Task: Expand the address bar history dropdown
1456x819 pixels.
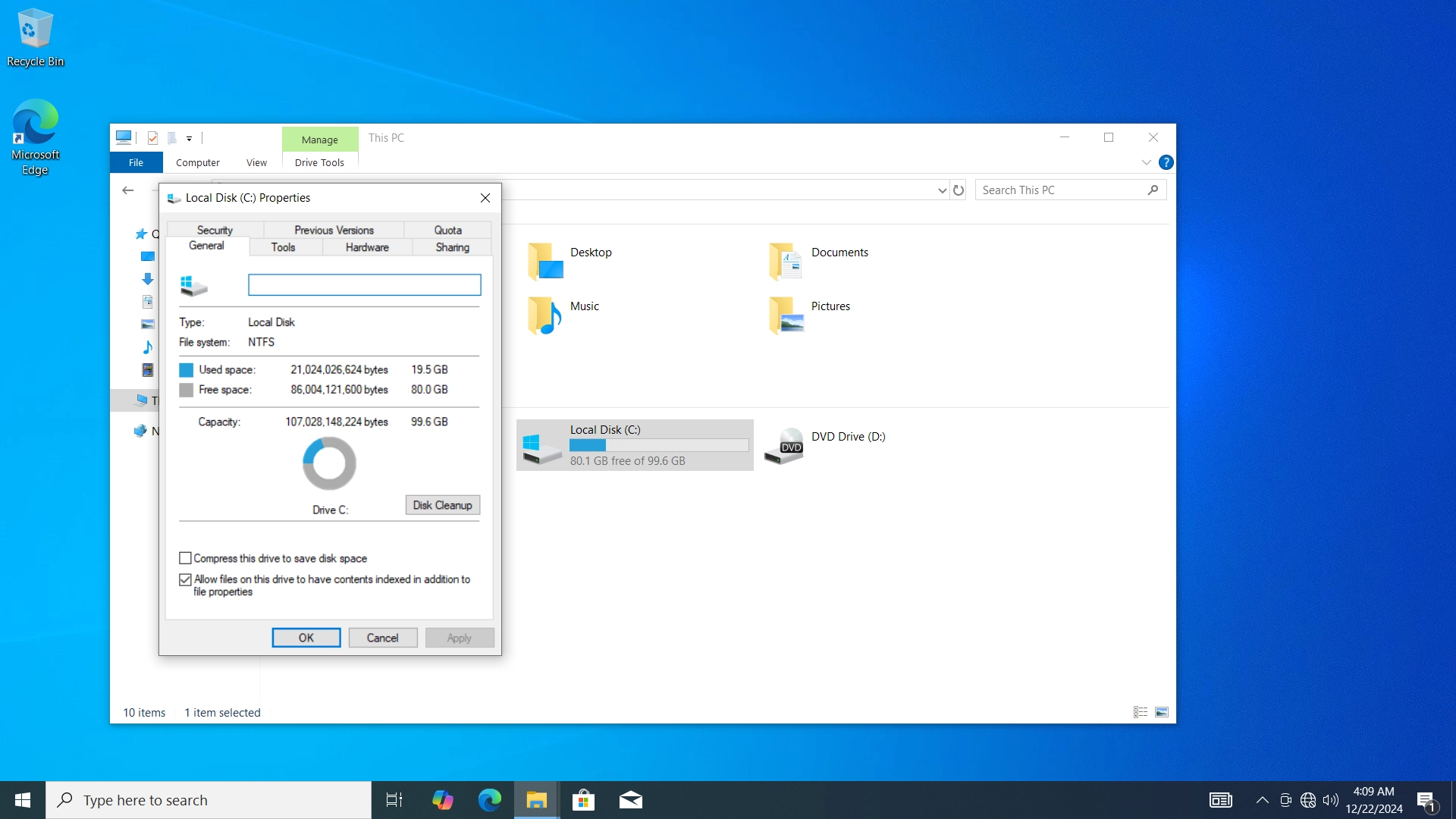Action: [942, 190]
